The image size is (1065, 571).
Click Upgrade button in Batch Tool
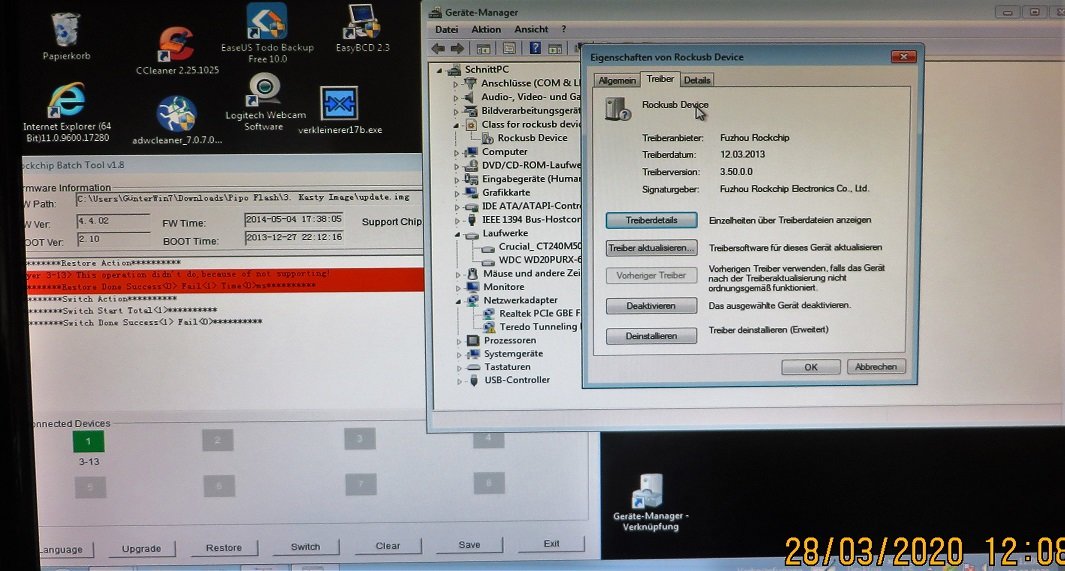click(x=141, y=549)
